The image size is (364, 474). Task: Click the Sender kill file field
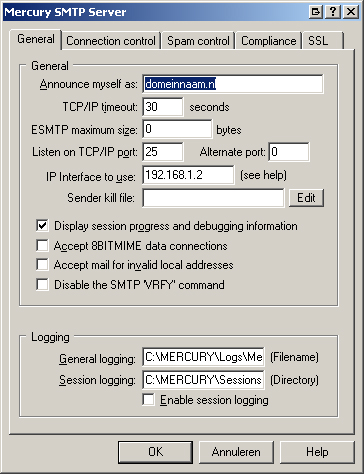213,198
